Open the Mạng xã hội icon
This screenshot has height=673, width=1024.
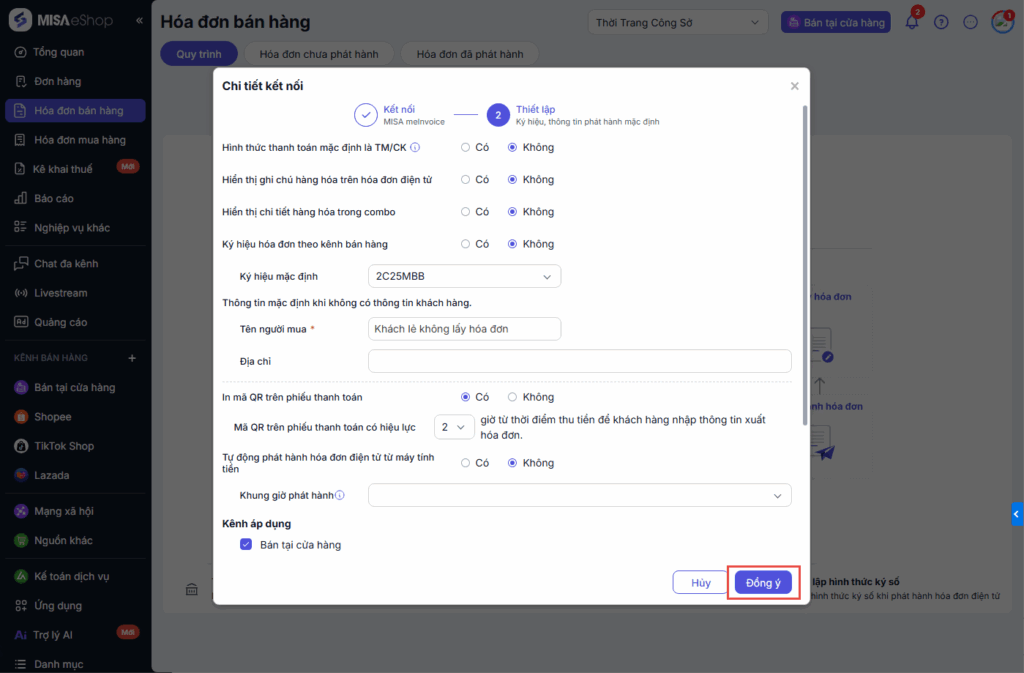[x=21, y=511]
